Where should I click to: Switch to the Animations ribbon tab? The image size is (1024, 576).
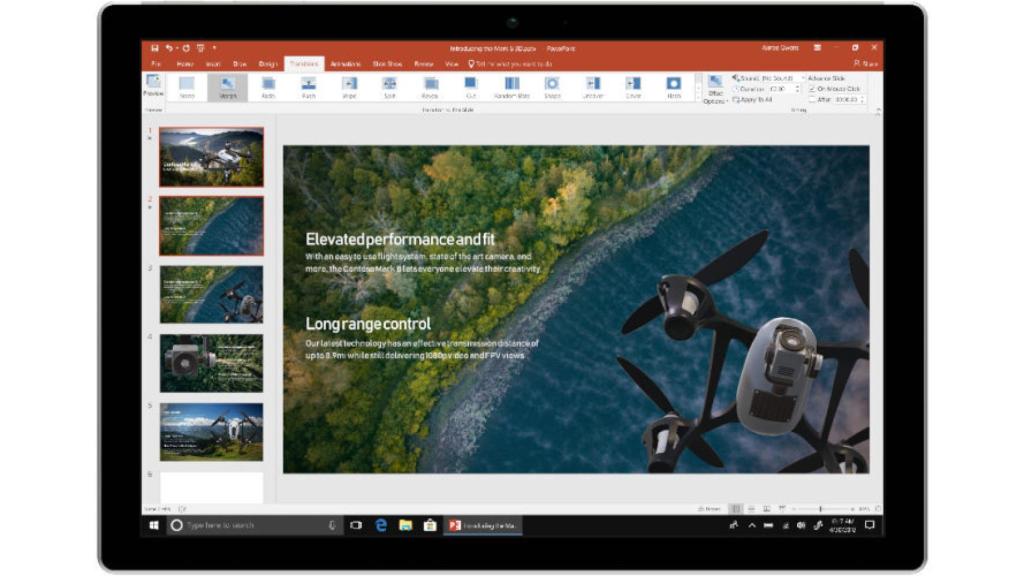344,62
